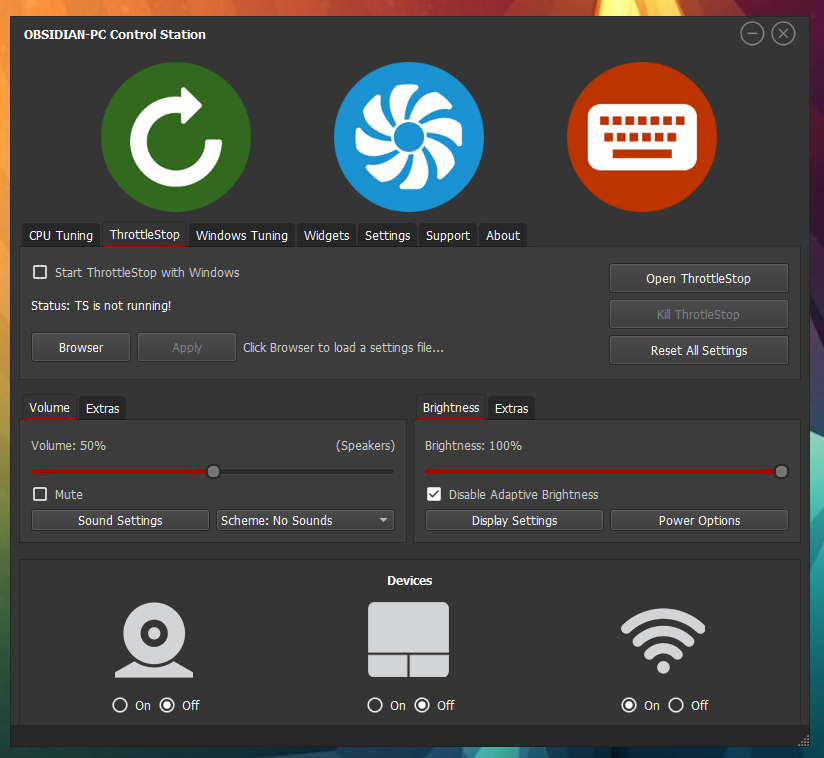This screenshot has height=758, width=824.
Task: Open Power Options
Action: pyautogui.click(x=699, y=520)
